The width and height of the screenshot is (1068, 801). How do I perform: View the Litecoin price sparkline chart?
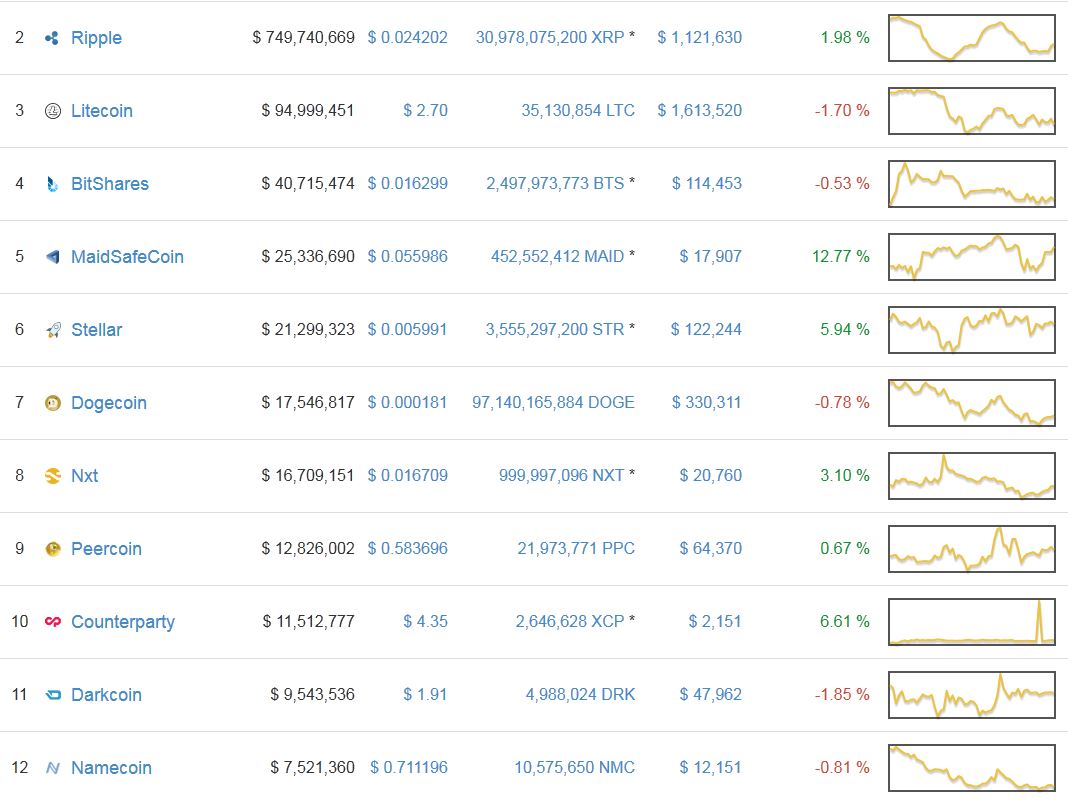(x=972, y=111)
